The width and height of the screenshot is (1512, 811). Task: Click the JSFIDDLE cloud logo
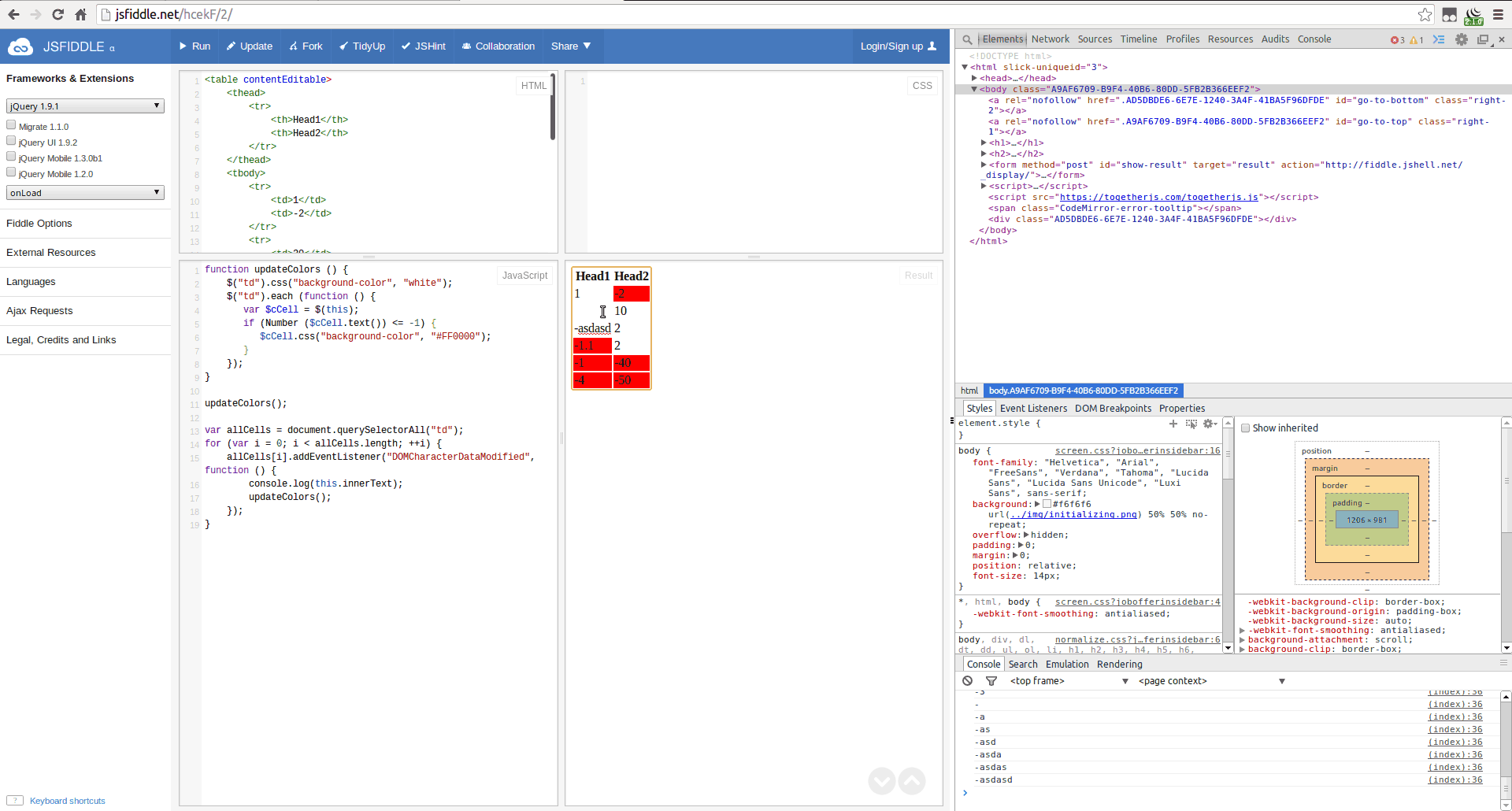point(20,46)
